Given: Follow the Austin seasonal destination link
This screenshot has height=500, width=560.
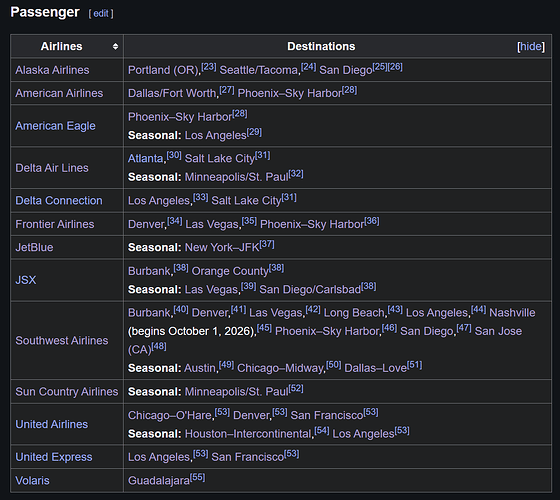Looking at the screenshot, I should 200,368.
